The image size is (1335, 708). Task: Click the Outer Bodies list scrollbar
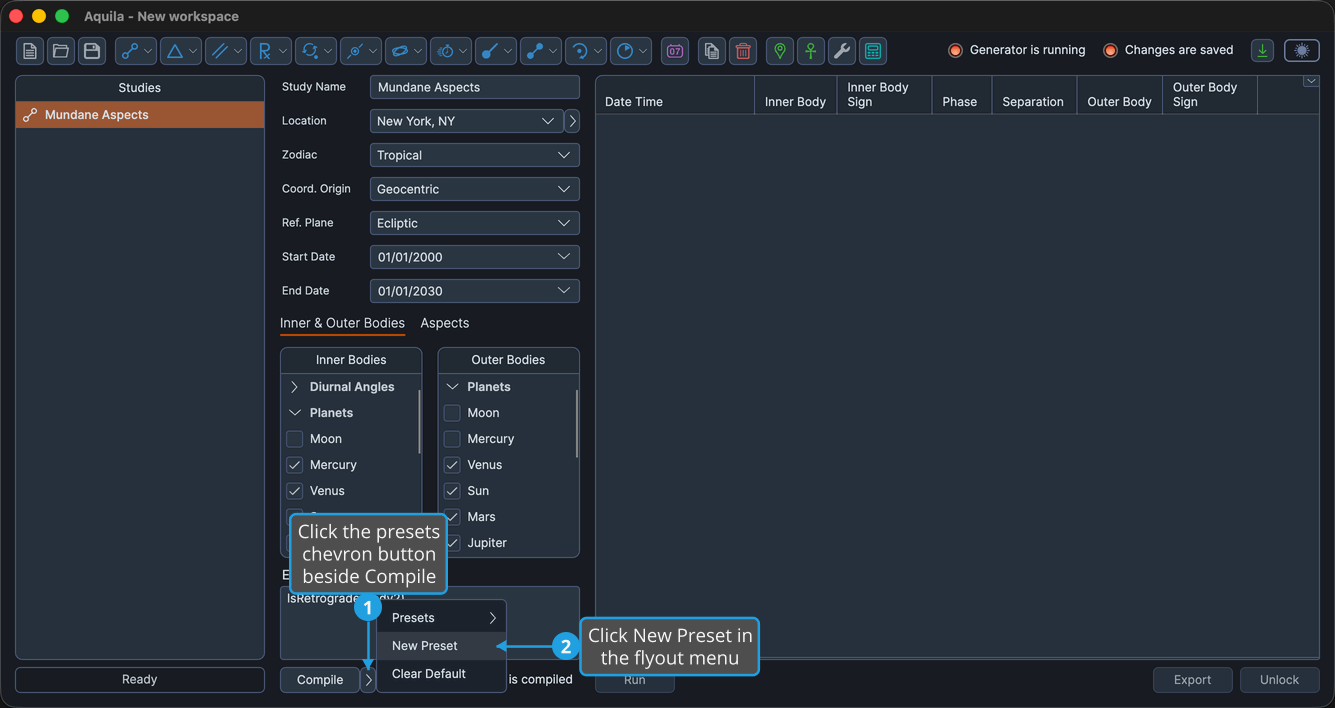click(577, 422)
